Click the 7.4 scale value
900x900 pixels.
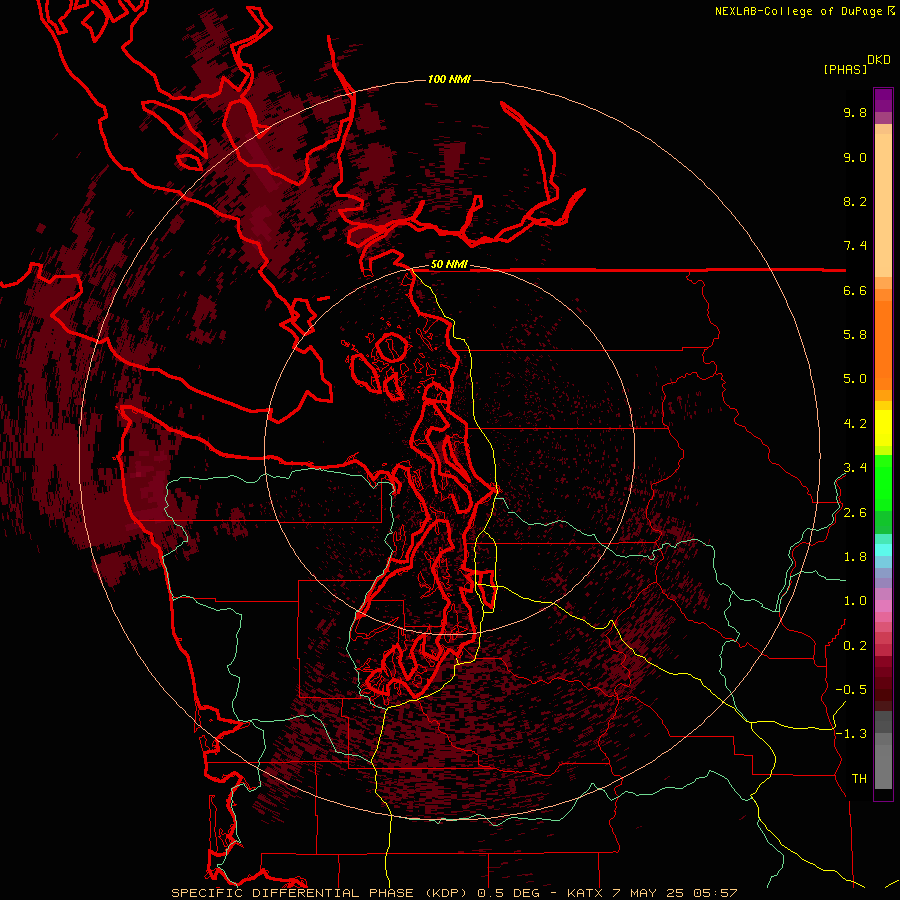[x=855, y=246]
